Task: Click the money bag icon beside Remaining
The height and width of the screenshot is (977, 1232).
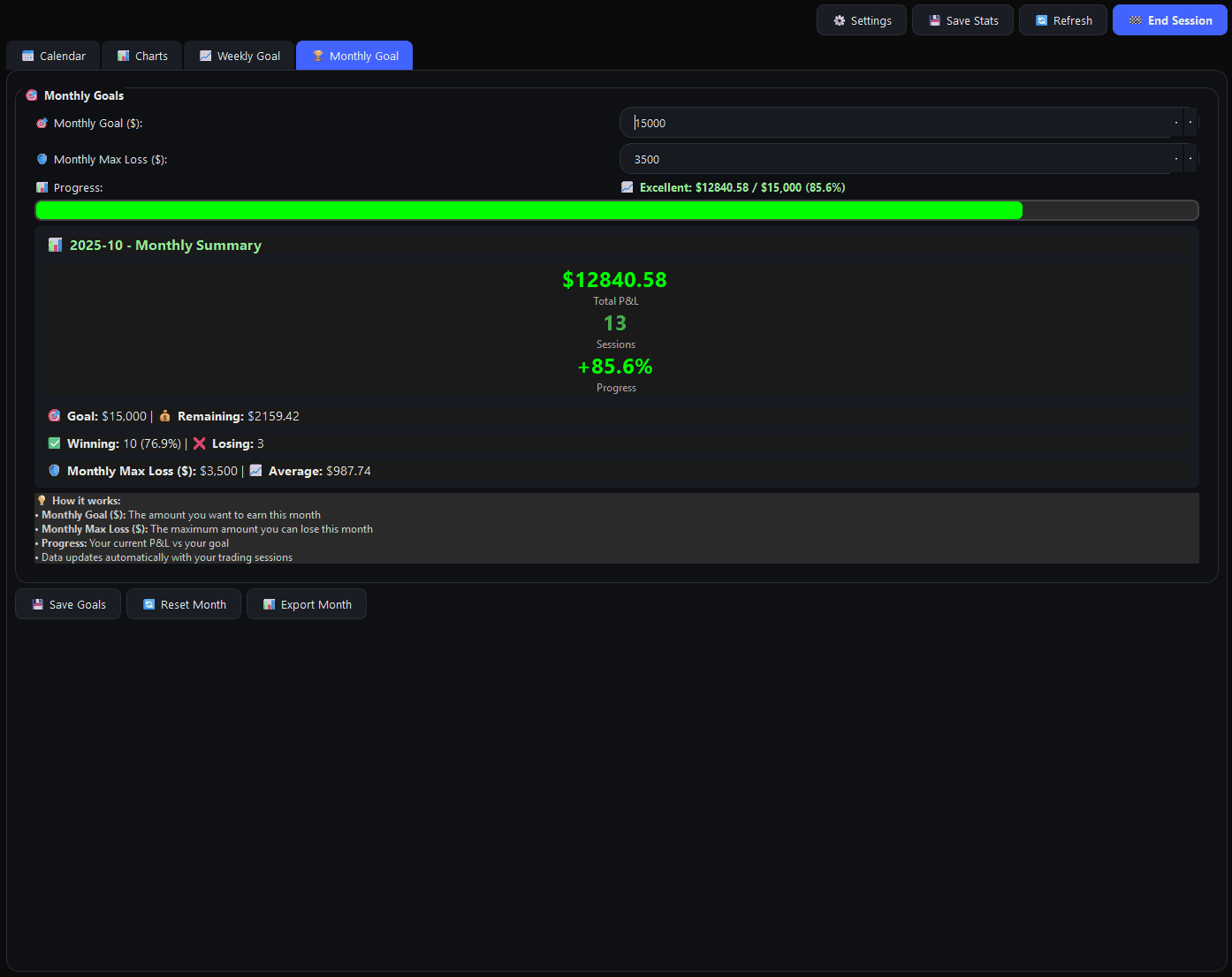Action: pyautogui.click(x=165, y=416)
